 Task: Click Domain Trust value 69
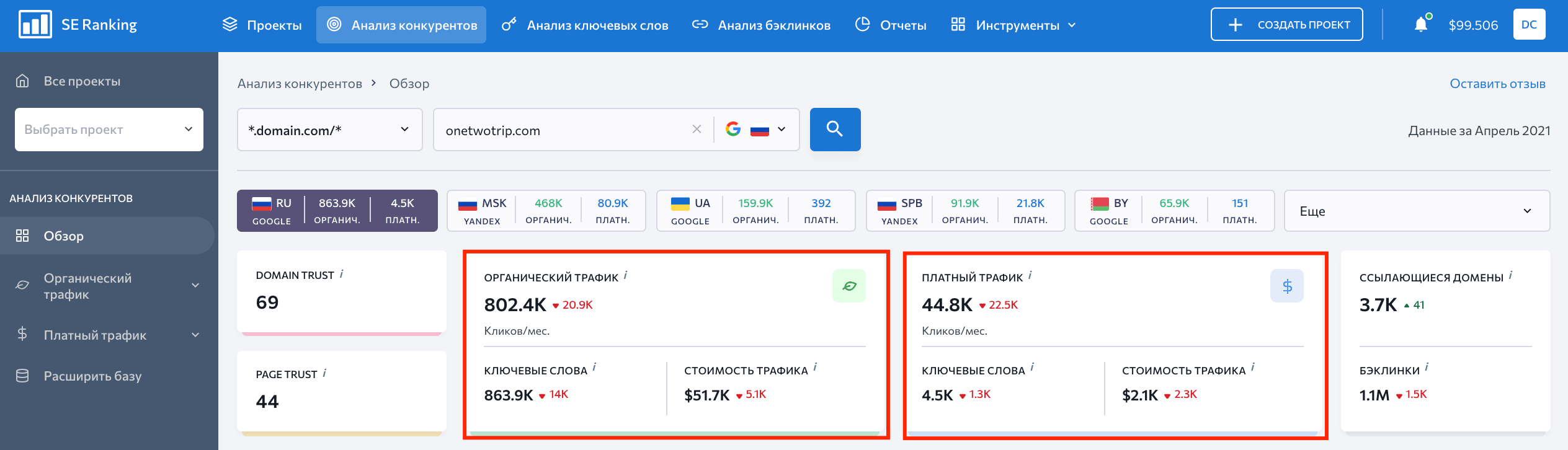(x=267, y=302)
